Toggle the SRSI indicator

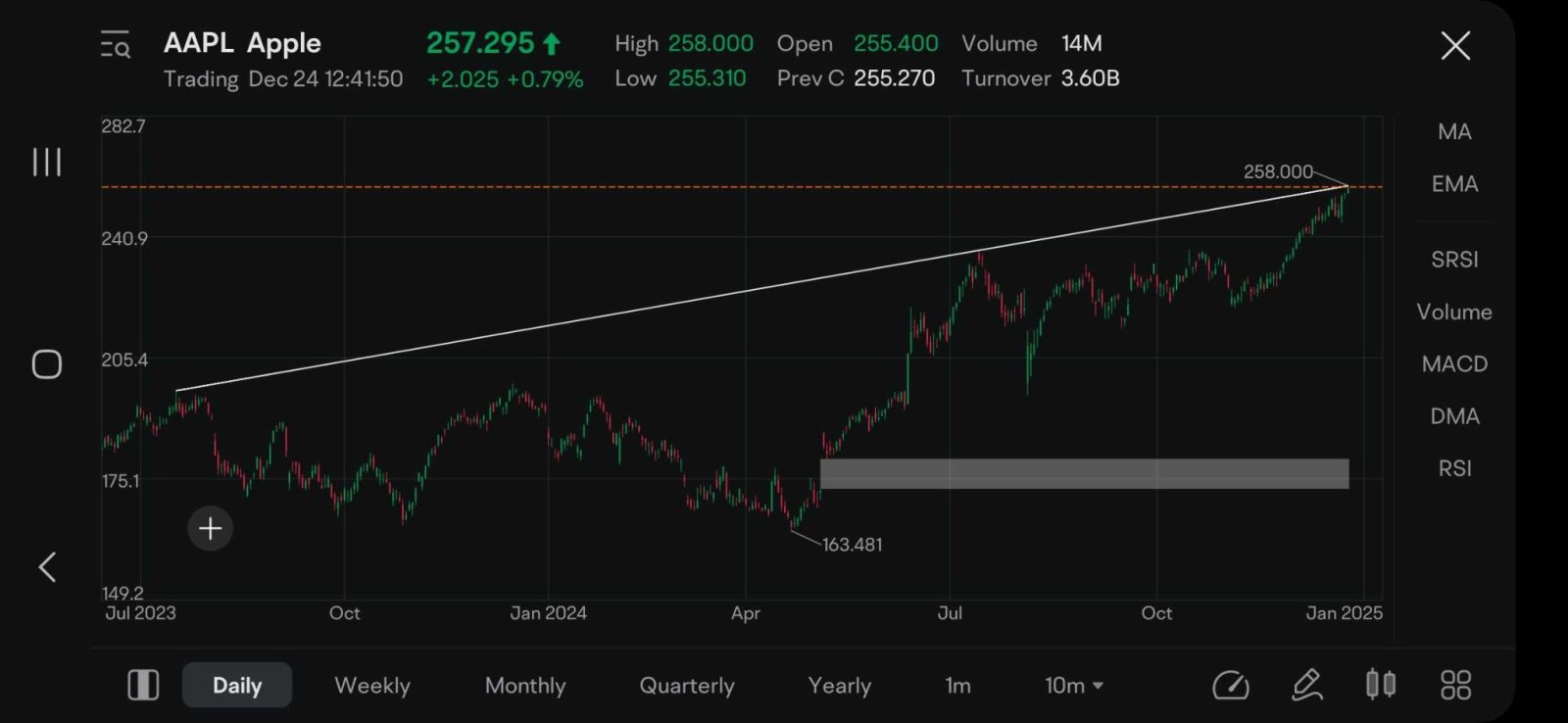[x=1454, y=260]
